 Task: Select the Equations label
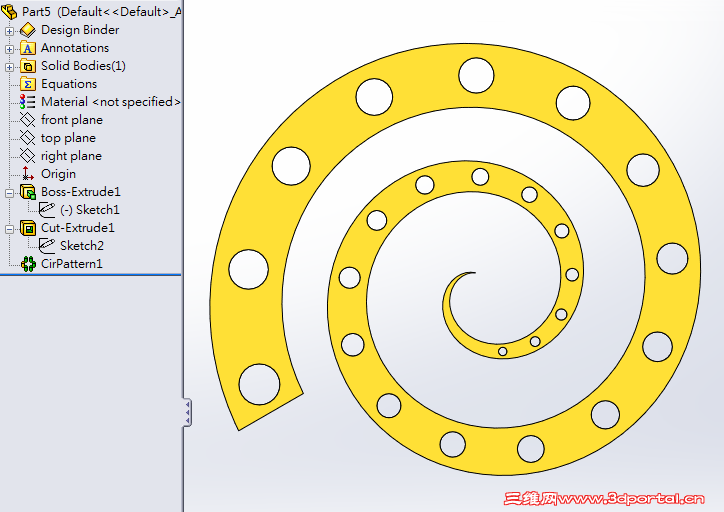69,84
